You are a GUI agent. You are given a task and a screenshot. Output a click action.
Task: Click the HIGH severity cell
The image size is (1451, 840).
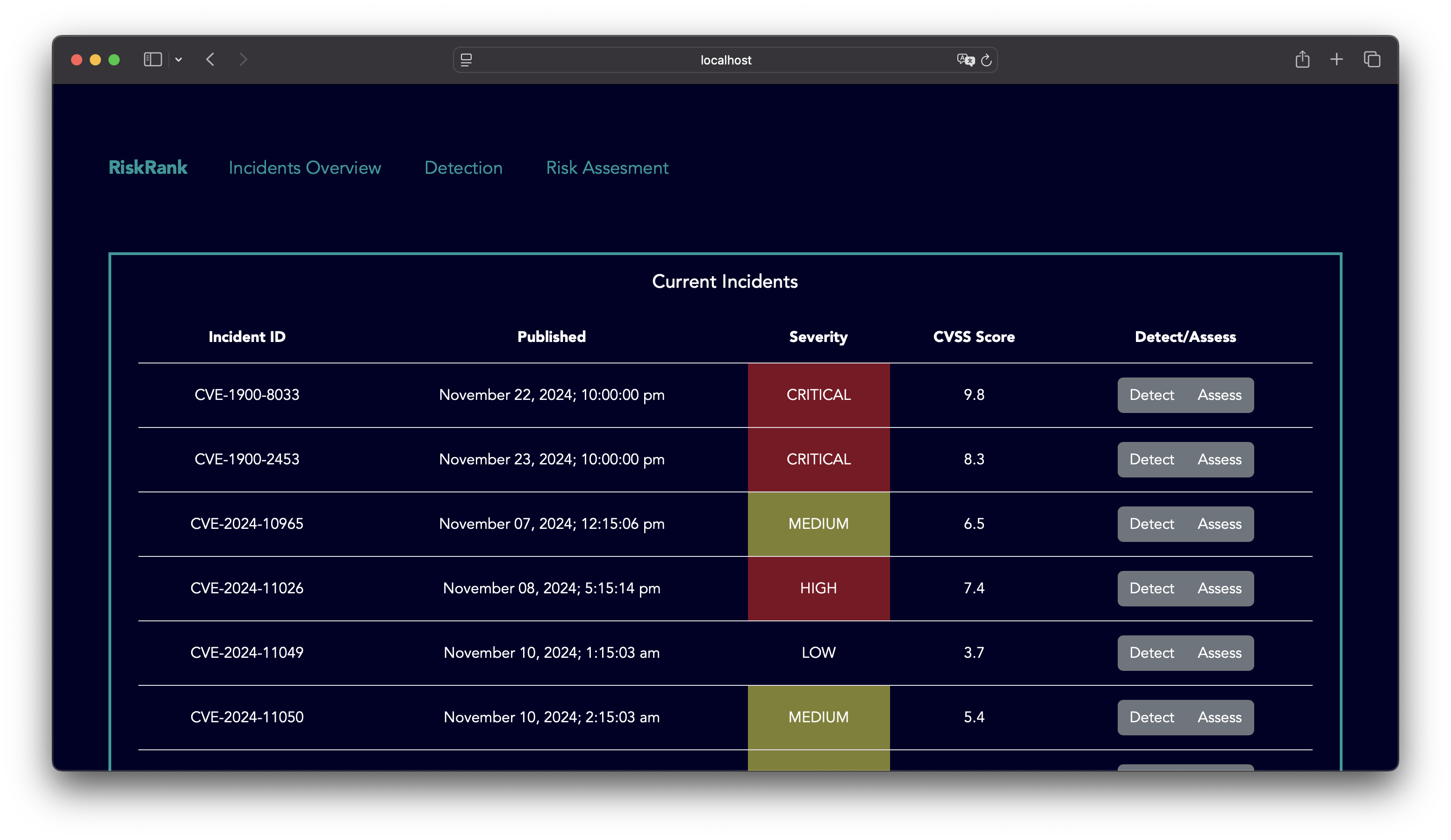point(818,588)
